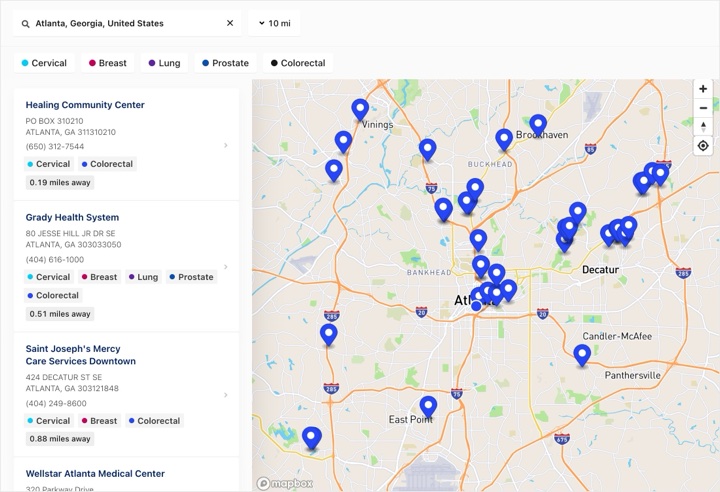This screenshot has height=492, width=720.
Task: Toggle the Prostate filter chip
Action: click(225, 63)
